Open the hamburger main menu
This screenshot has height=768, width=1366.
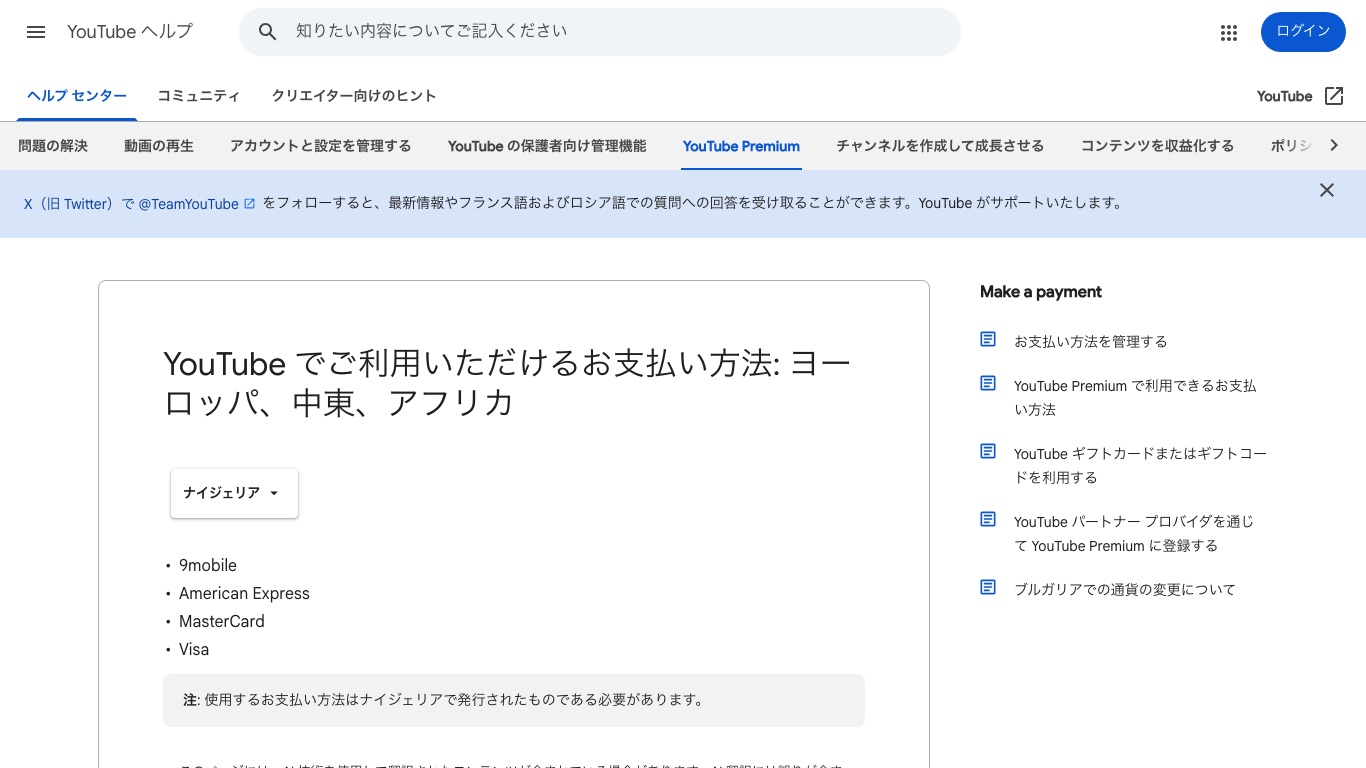point(36,32)
